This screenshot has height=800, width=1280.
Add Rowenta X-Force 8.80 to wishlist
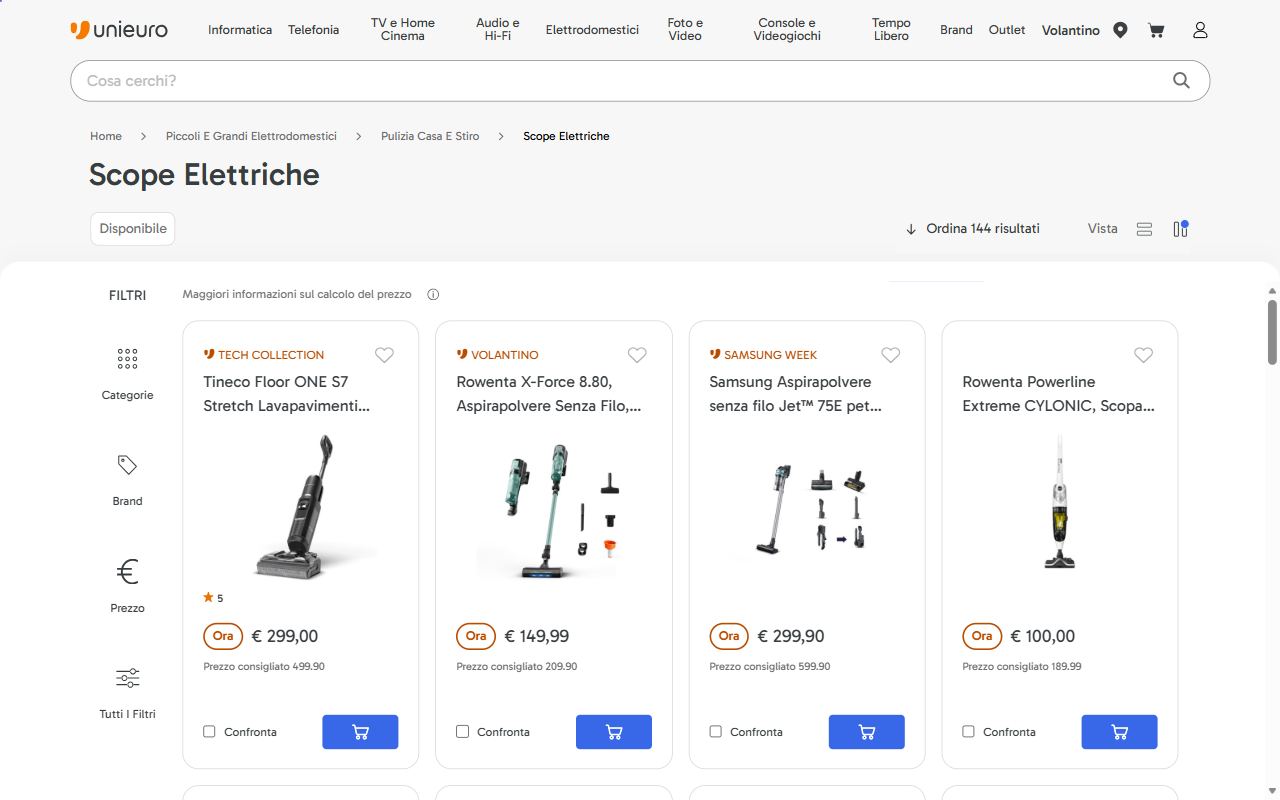click(x=637, y=355)
